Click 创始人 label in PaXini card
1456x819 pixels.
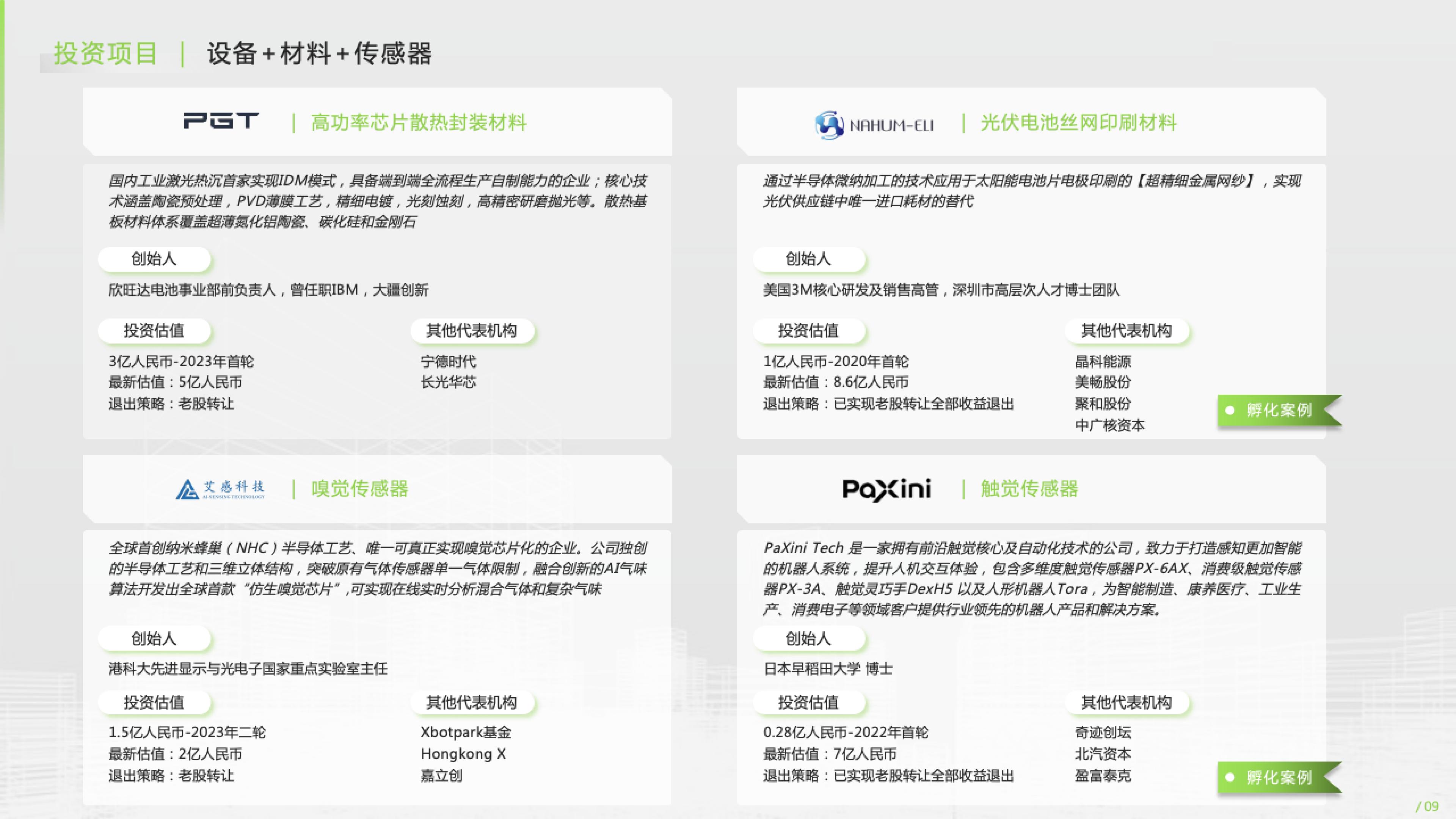coord(808,639)
